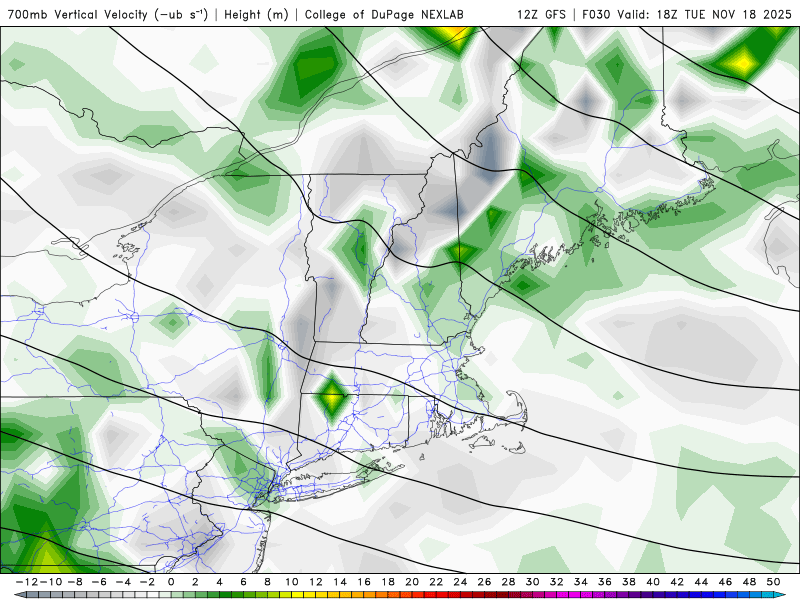
Task: Click the yellow-green diamond maximum over western Massachusetts
Action: point(332,396)
